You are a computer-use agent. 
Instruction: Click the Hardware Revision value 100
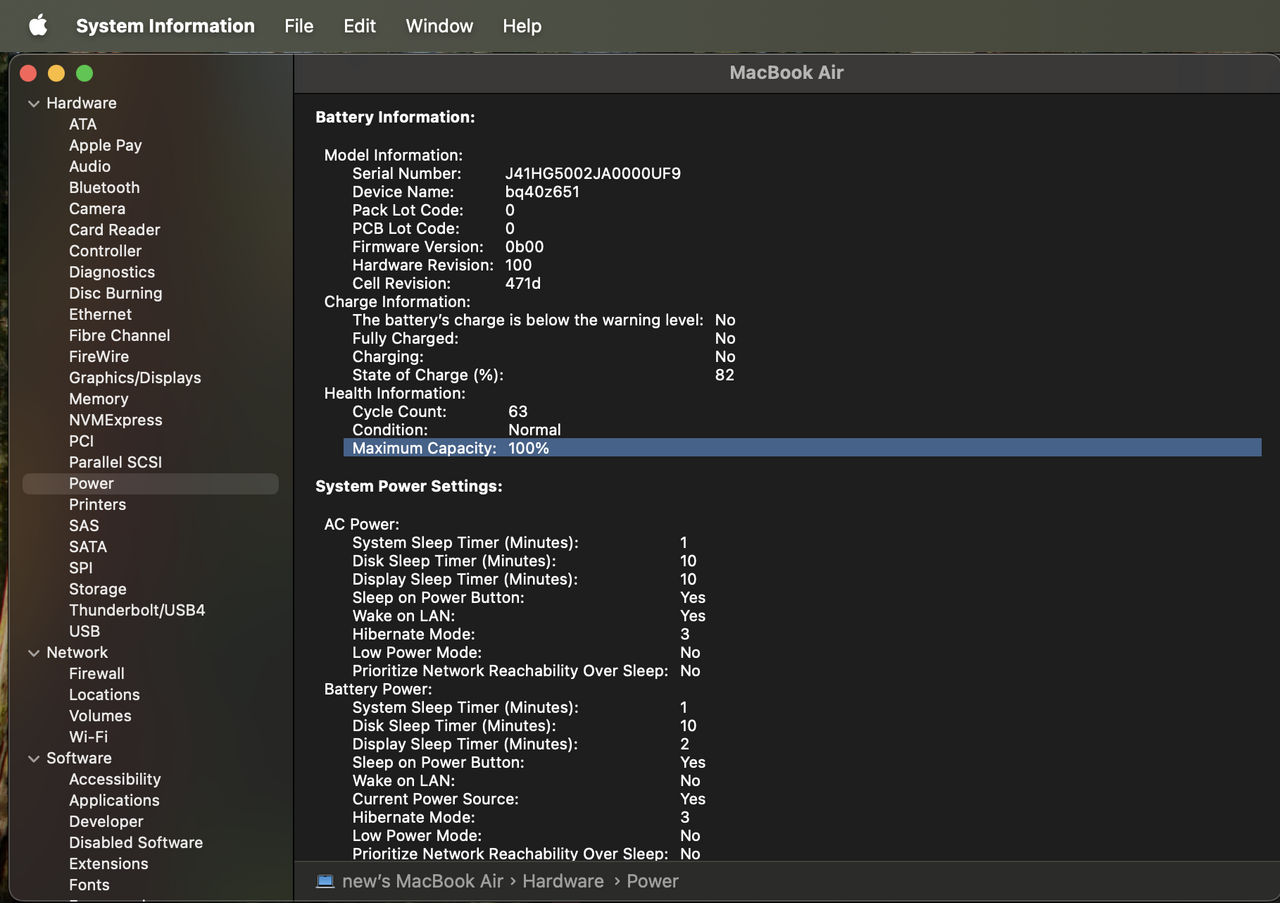[518, 265]
